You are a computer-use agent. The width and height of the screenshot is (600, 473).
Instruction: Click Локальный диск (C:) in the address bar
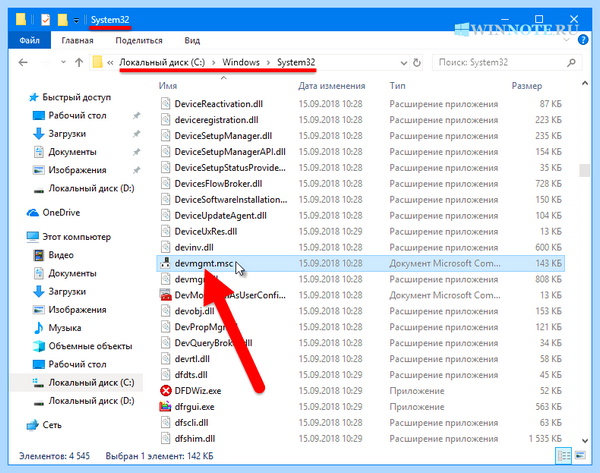162,62
